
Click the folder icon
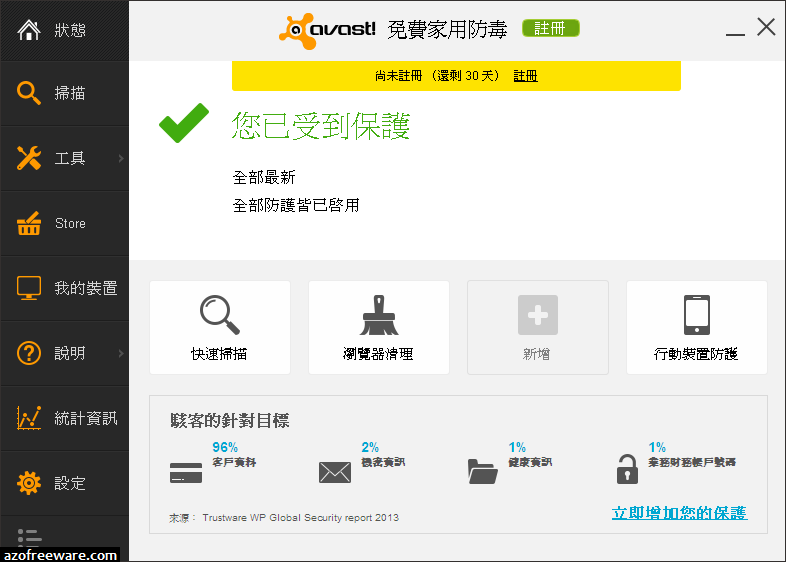(483, 471)
